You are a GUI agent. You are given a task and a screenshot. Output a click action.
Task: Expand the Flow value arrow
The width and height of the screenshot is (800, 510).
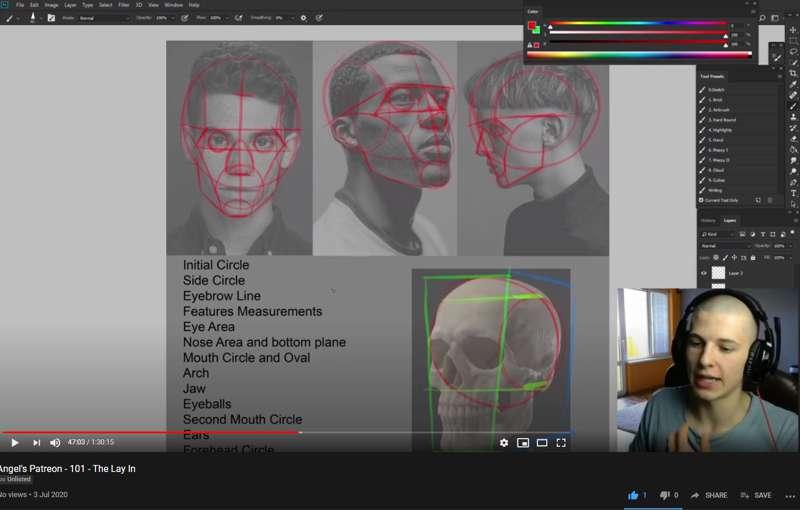coord(228,18)
